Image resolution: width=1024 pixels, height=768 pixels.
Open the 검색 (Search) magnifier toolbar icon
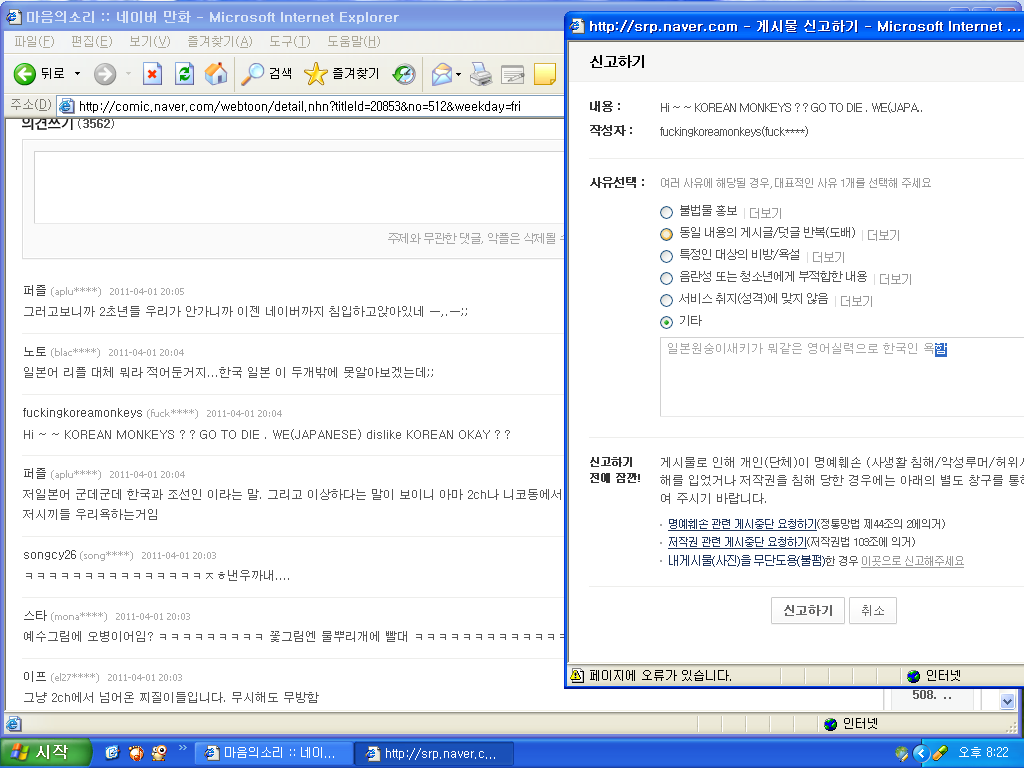[x=254, y=73]
